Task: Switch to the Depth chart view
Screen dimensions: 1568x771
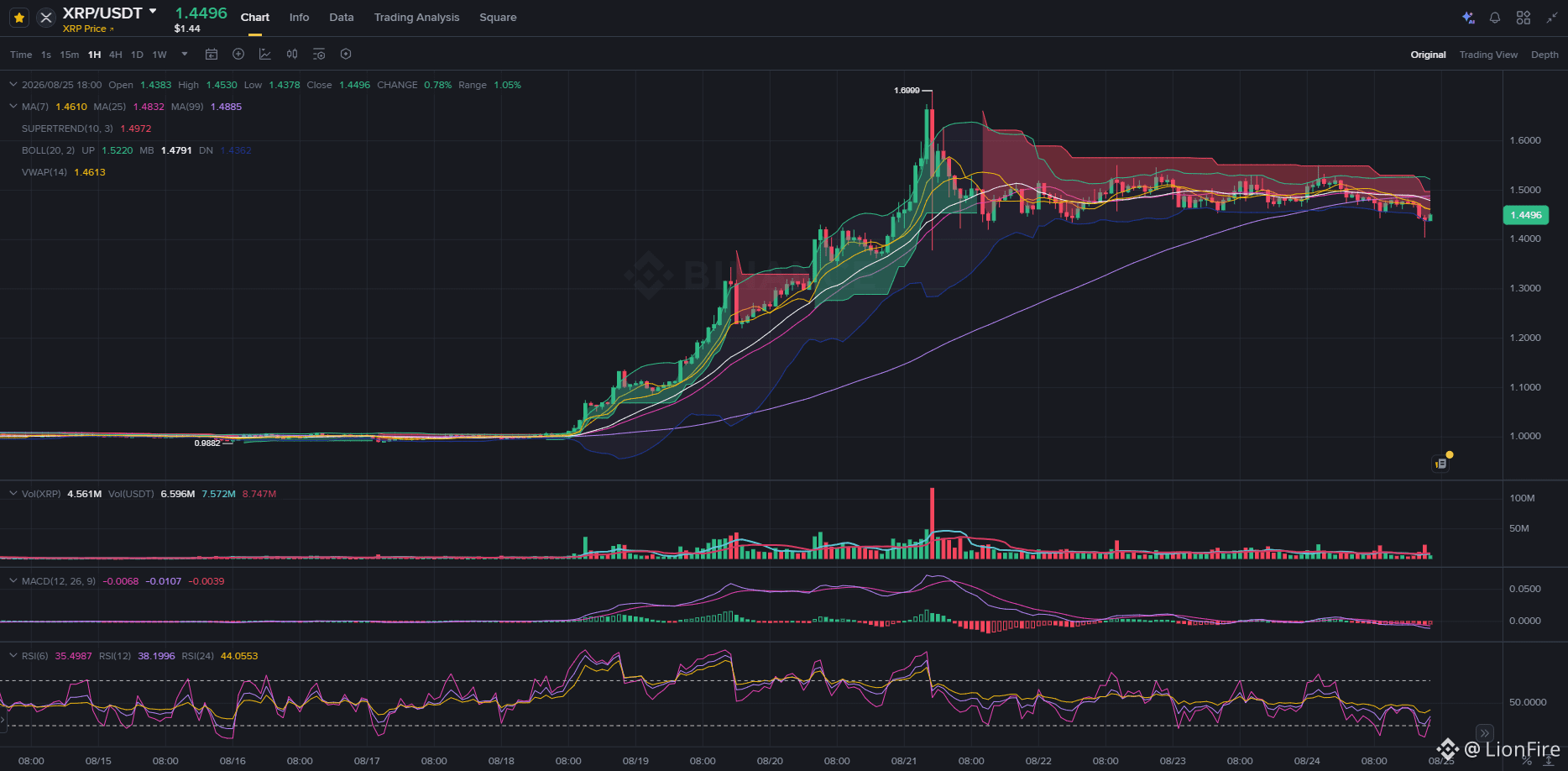Action: tap(1544, 55)
